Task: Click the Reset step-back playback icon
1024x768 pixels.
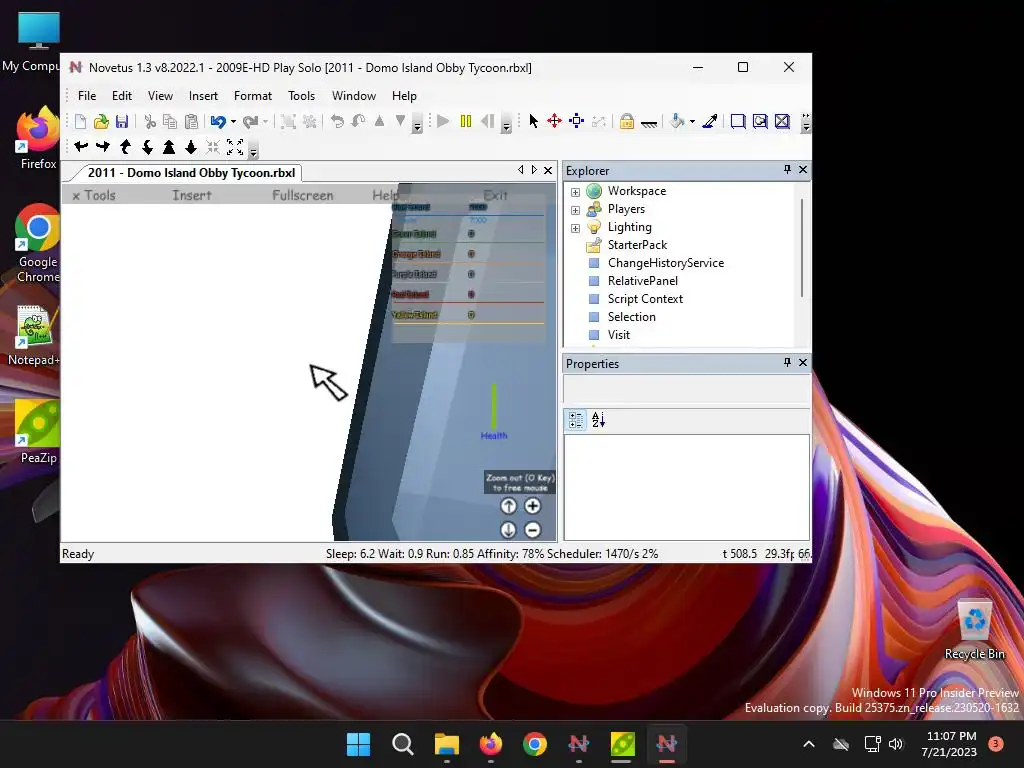Action: (487, 121)
